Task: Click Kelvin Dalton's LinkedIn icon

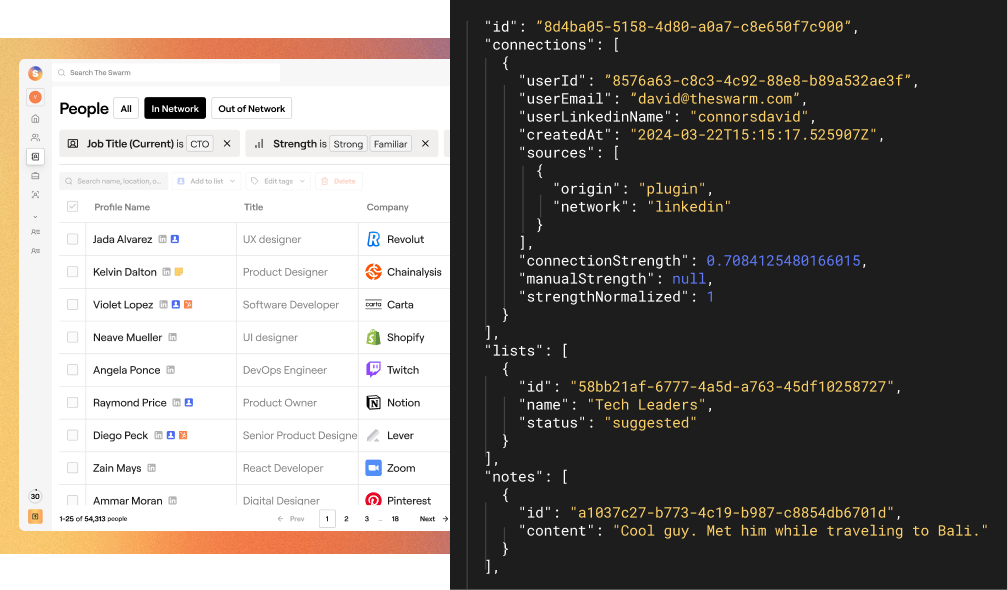Action: tap(166, 272)
